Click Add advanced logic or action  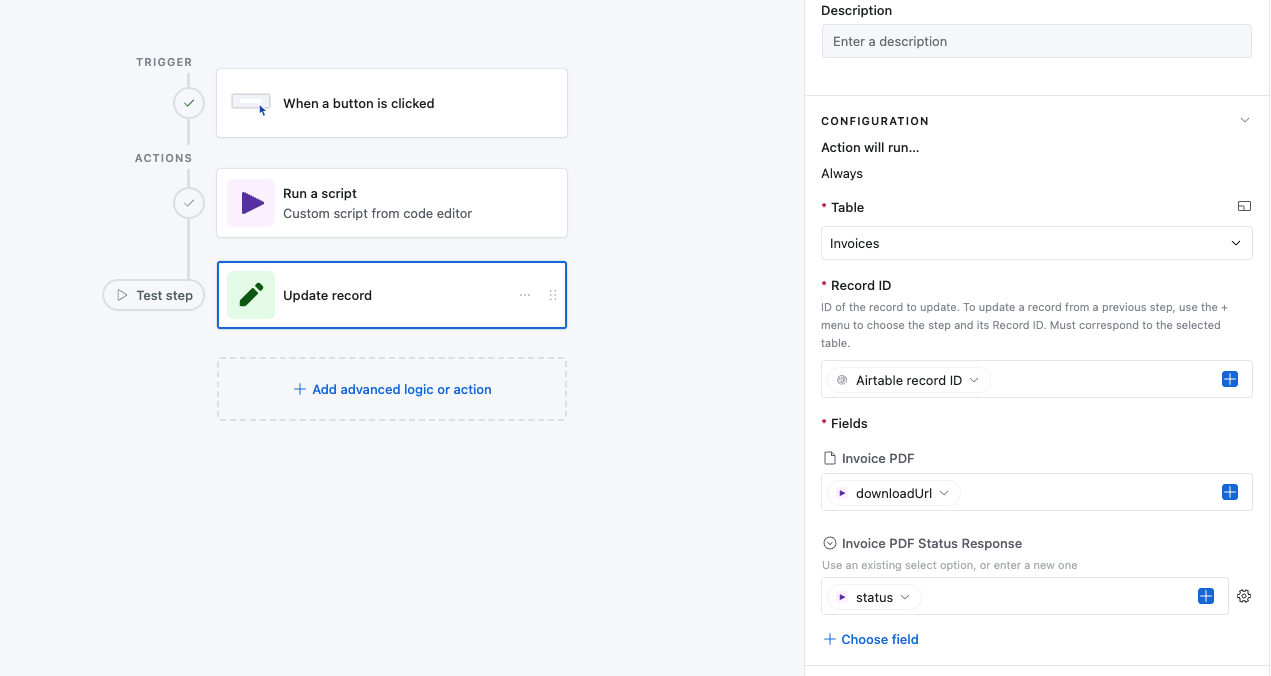(391, 389)
